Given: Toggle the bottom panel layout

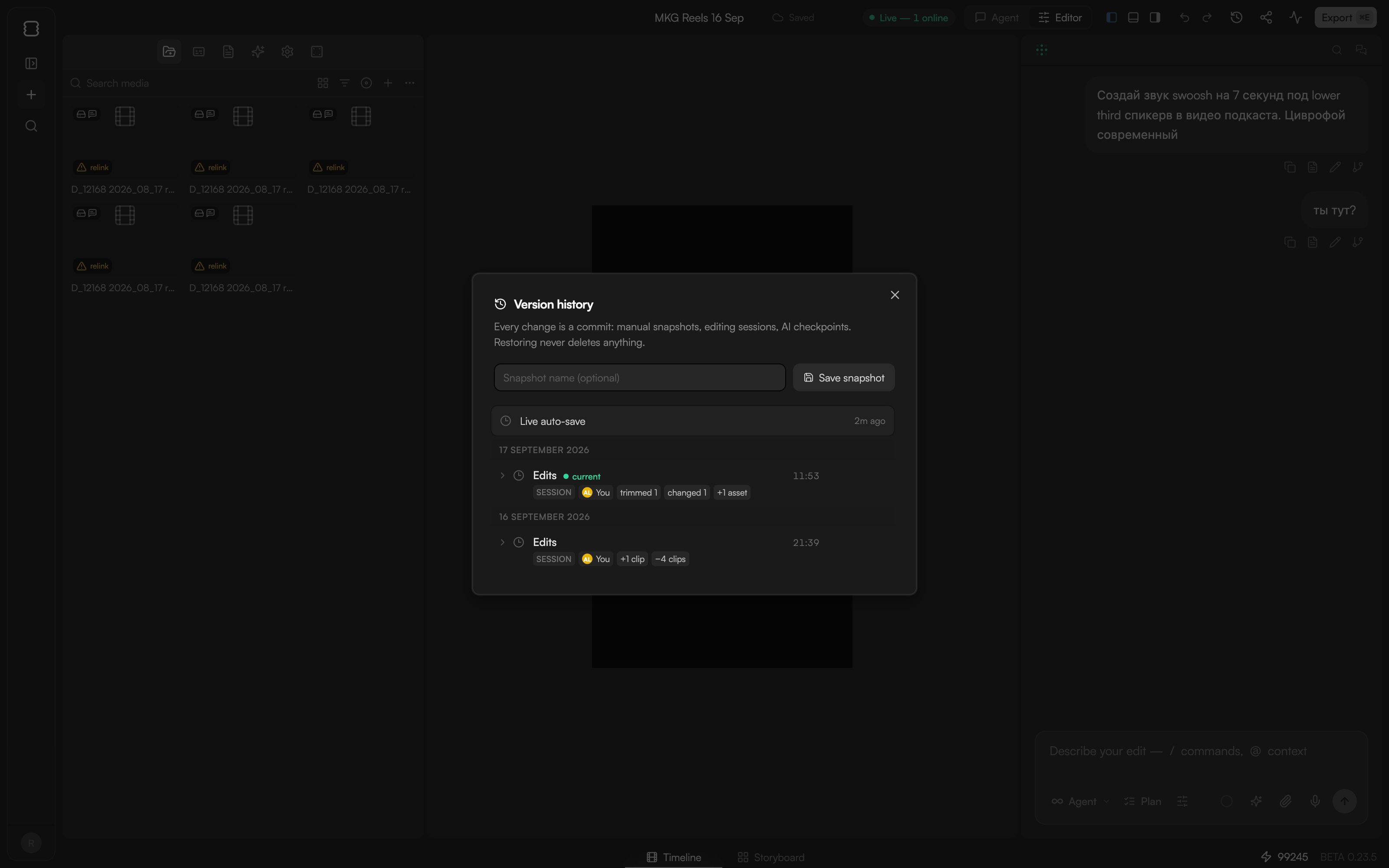Looking at the screenshot, I should point(1133,18).
